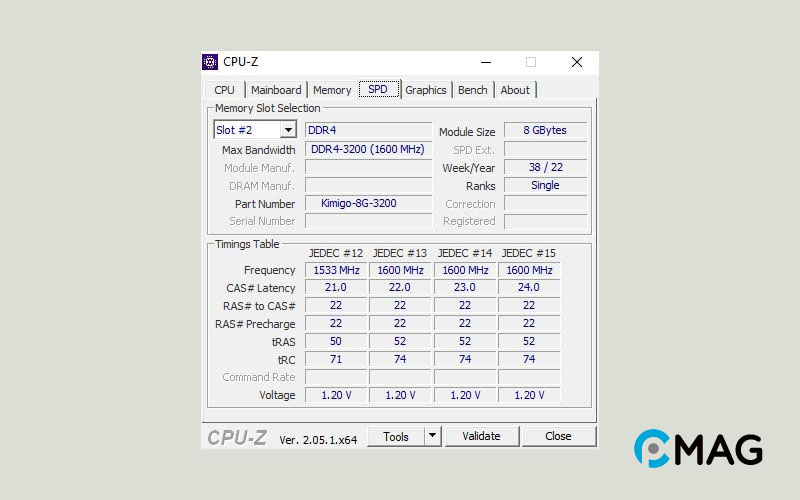Click the empty Module Manuf. field
The width and height of the screenshot is (800, 500).
368,167
